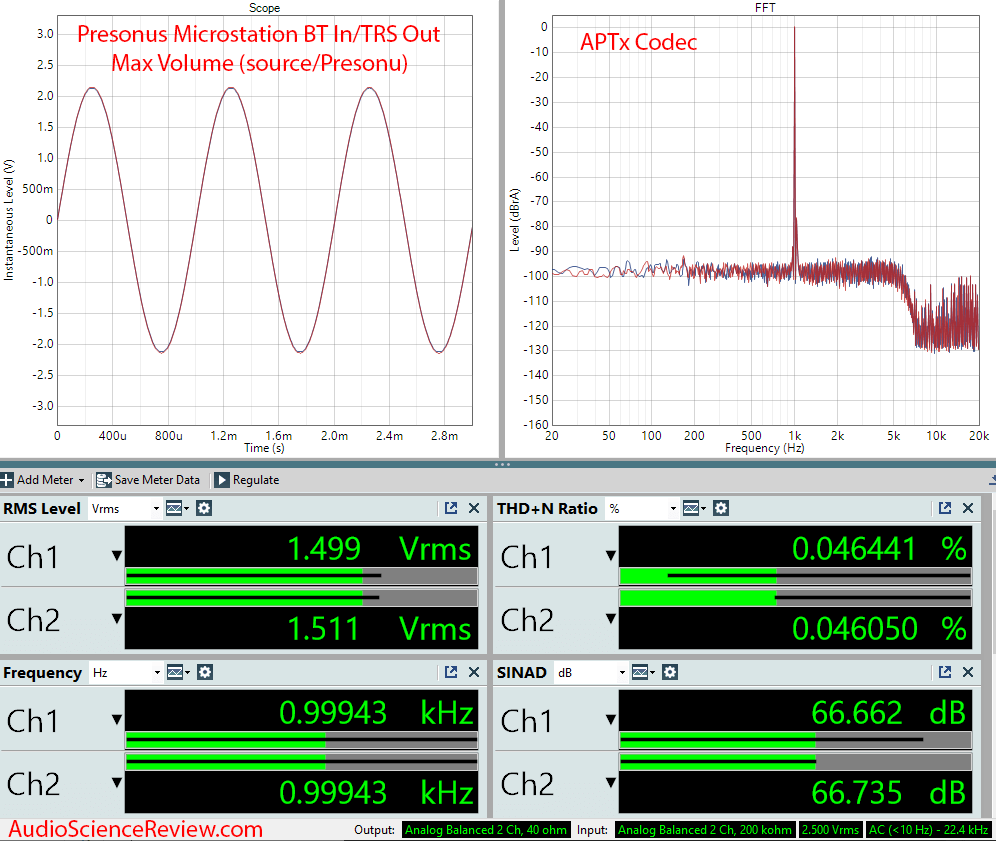The image size is (996, 841).
Task: Pop out the THD+N Ratio meter panel
Action: [x=945, y=508]
